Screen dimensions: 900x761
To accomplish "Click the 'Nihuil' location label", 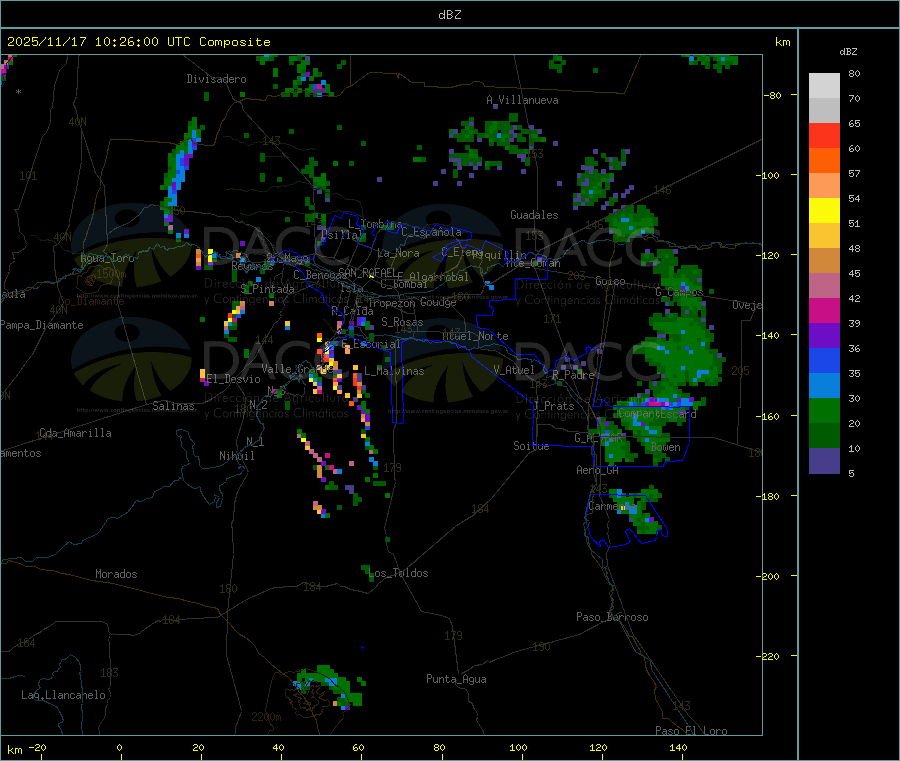I will pos(237,456).
